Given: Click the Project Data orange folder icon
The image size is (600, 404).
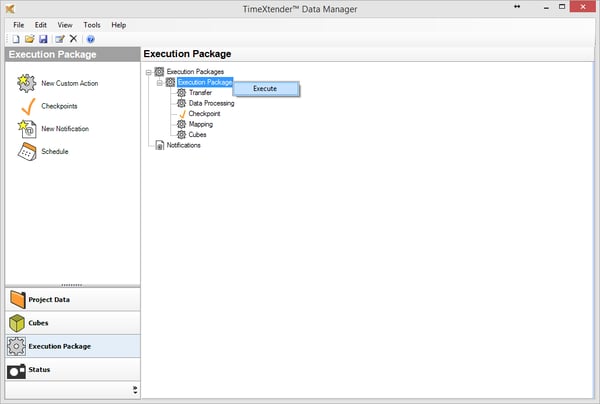Looking at the screenshot, I should coord(18,300).
